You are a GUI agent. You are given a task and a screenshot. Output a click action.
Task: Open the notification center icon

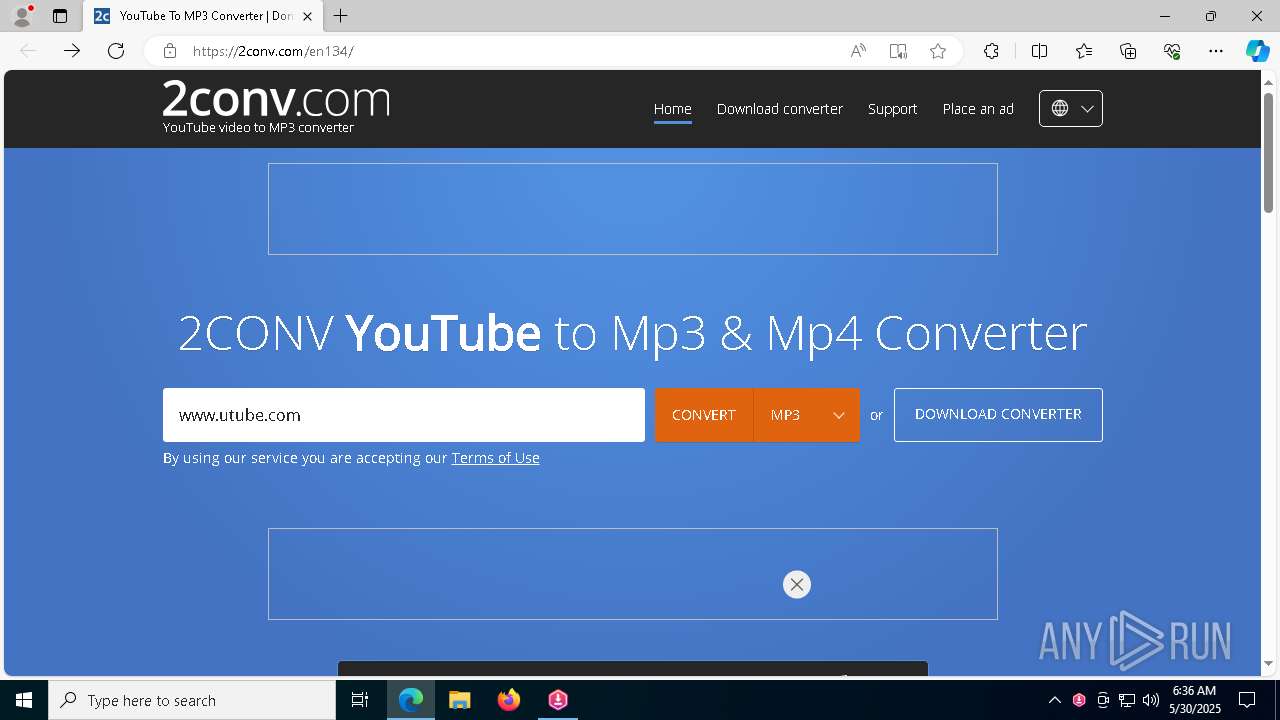[1247, 700]
